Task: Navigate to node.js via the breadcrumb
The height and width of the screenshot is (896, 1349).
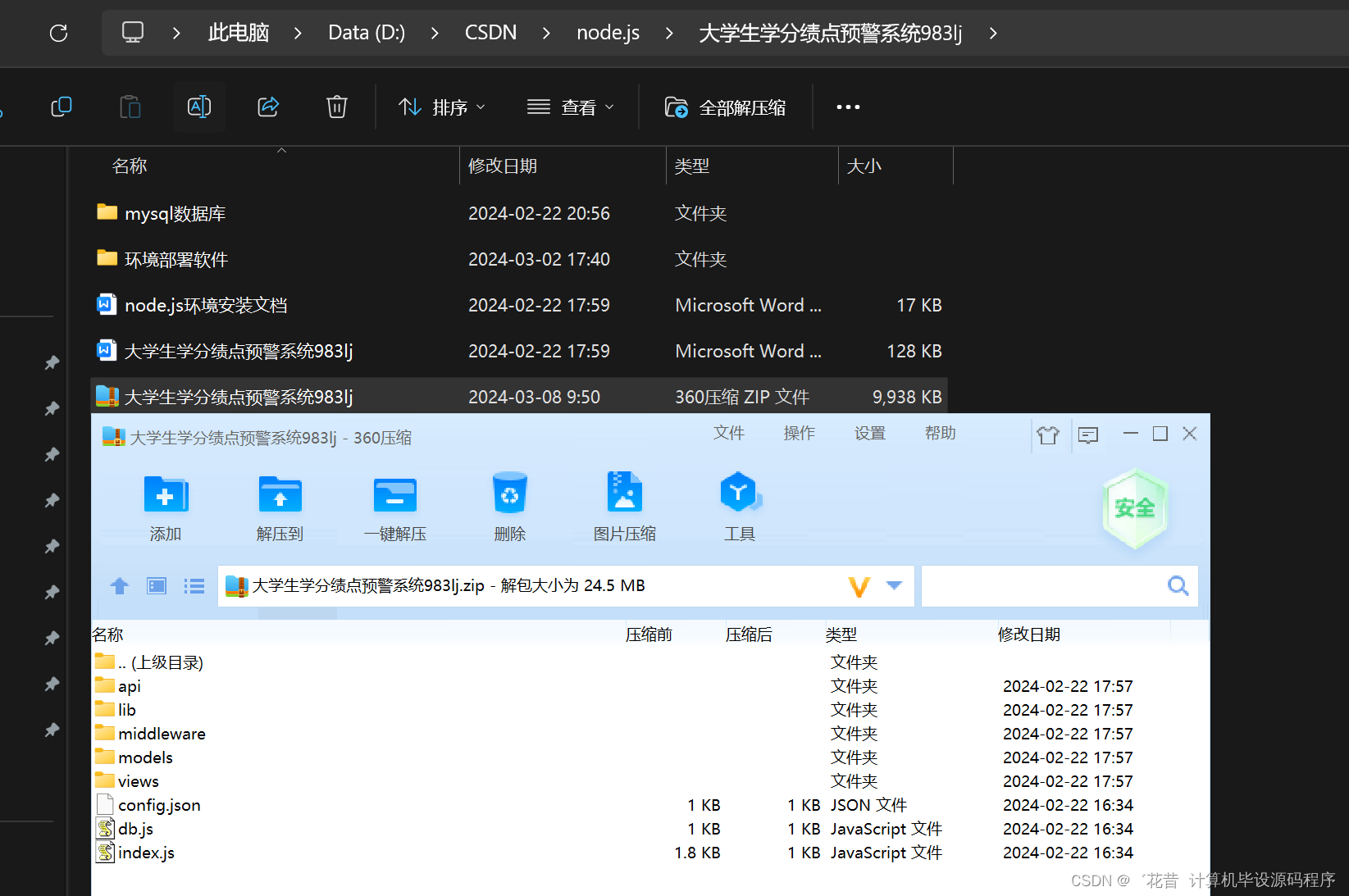Action: (x=608, y=33)
